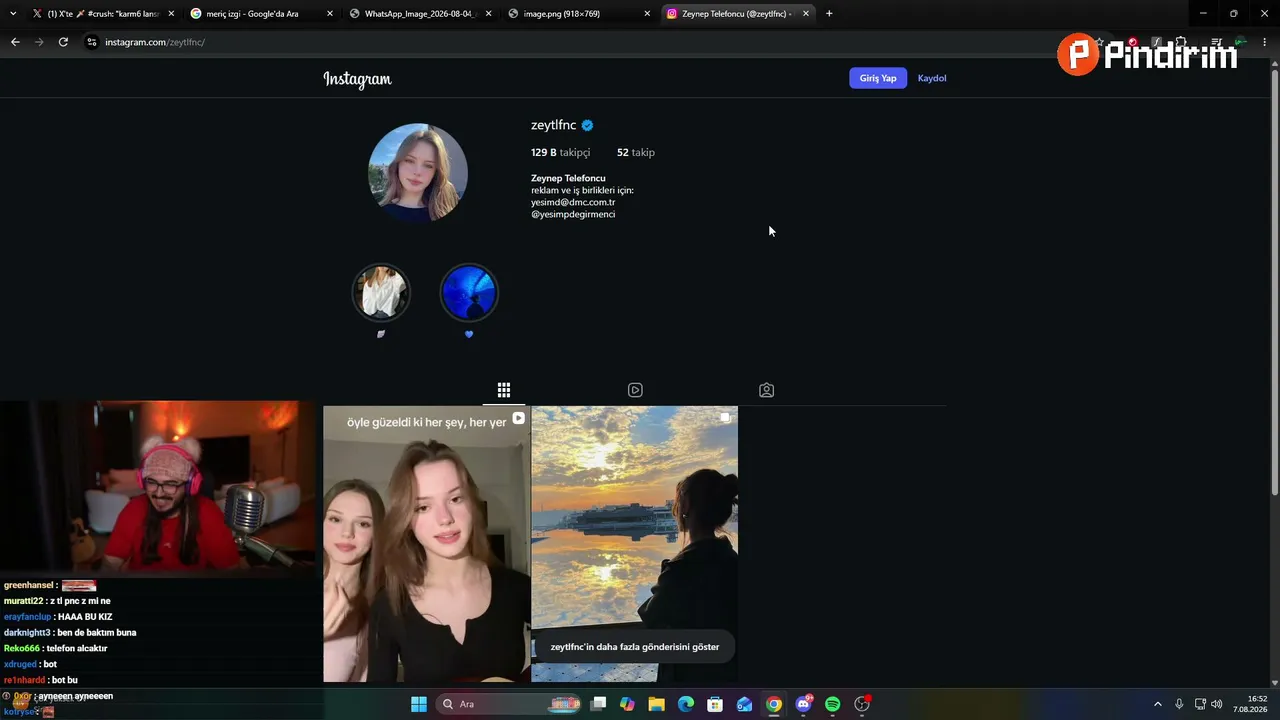
Task: Click the blue verified badge next to zeytlfnc
Action: [588, 125]
